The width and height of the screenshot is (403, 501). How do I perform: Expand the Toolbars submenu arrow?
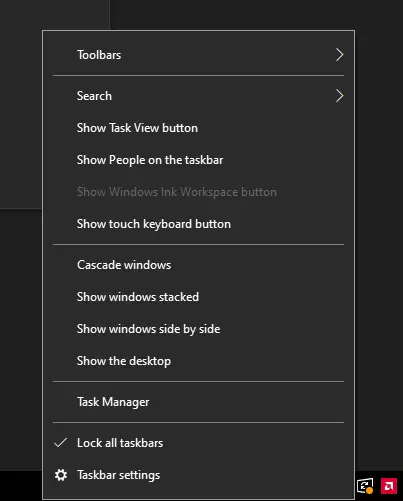point(339,55)
